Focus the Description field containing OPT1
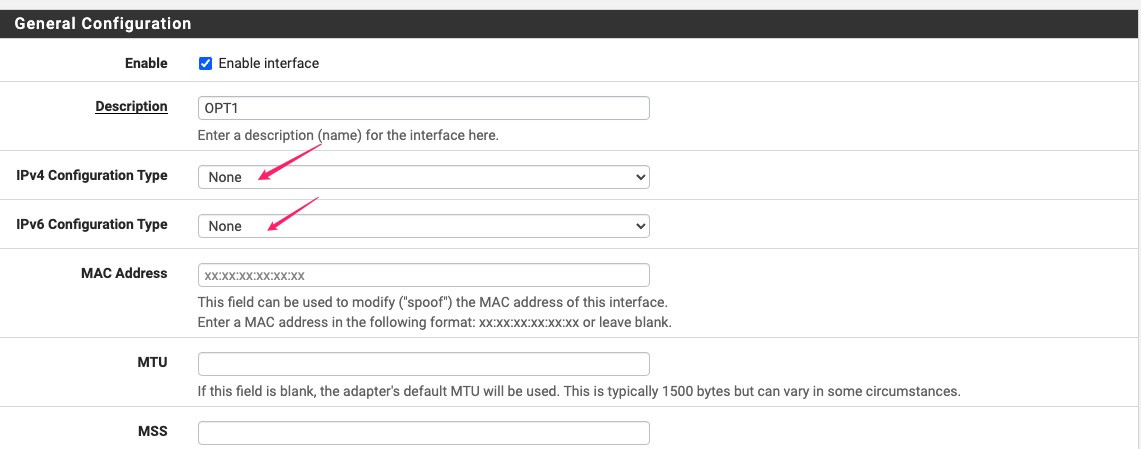 (x=423, y=108)
